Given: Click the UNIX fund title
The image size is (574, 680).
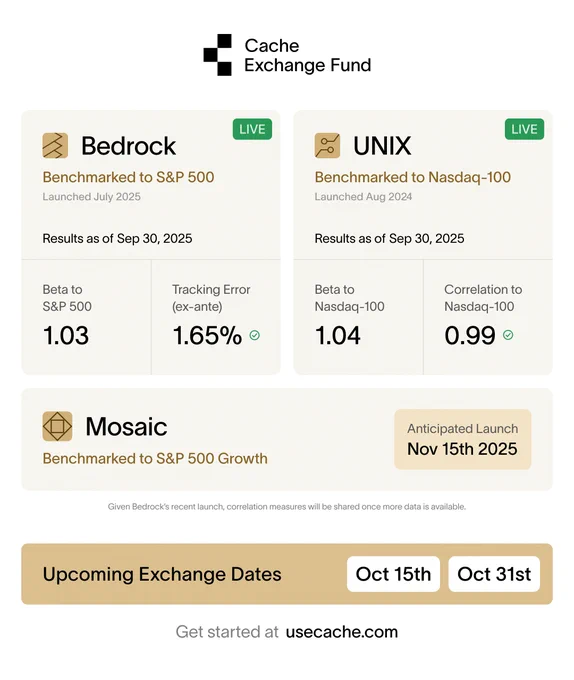Looking at the screenshot, I should [x=382, y=146].
